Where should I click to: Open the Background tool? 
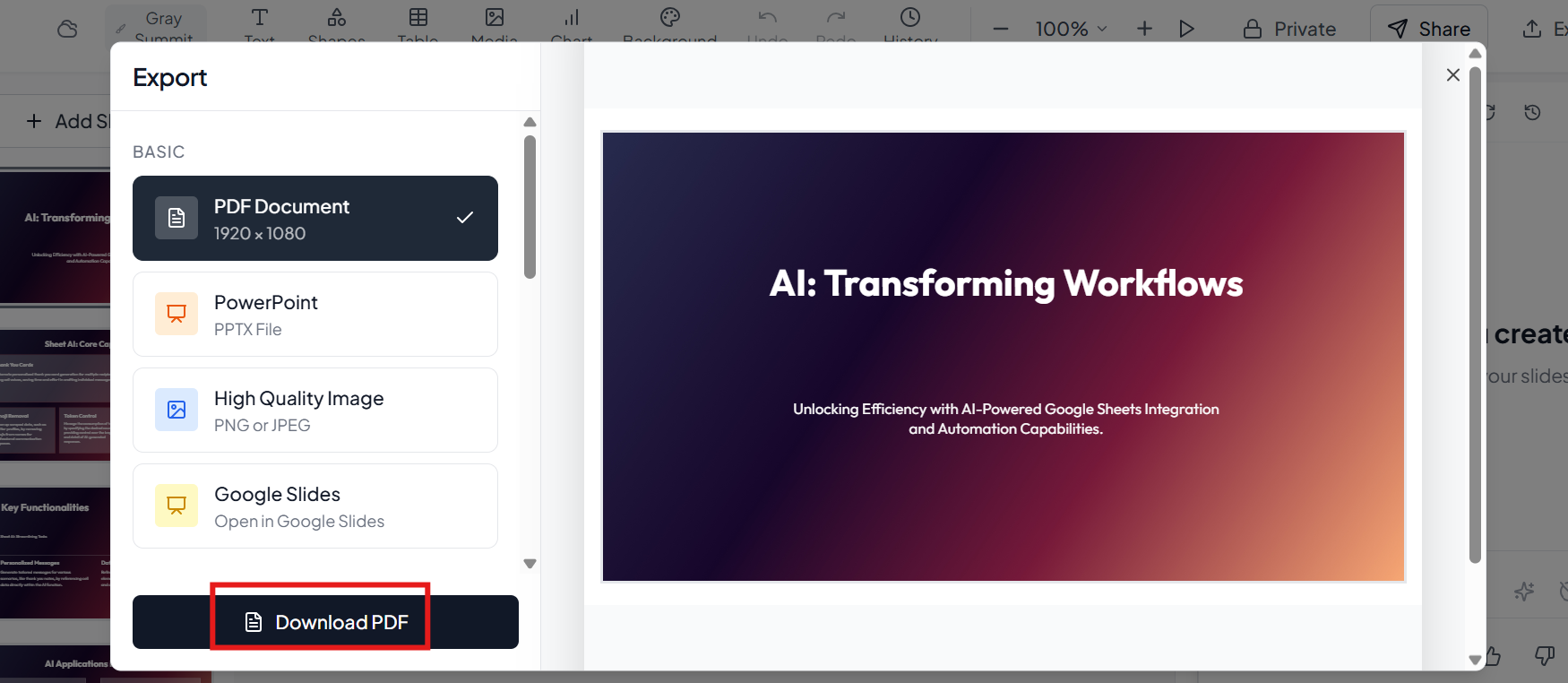[670, 25]
